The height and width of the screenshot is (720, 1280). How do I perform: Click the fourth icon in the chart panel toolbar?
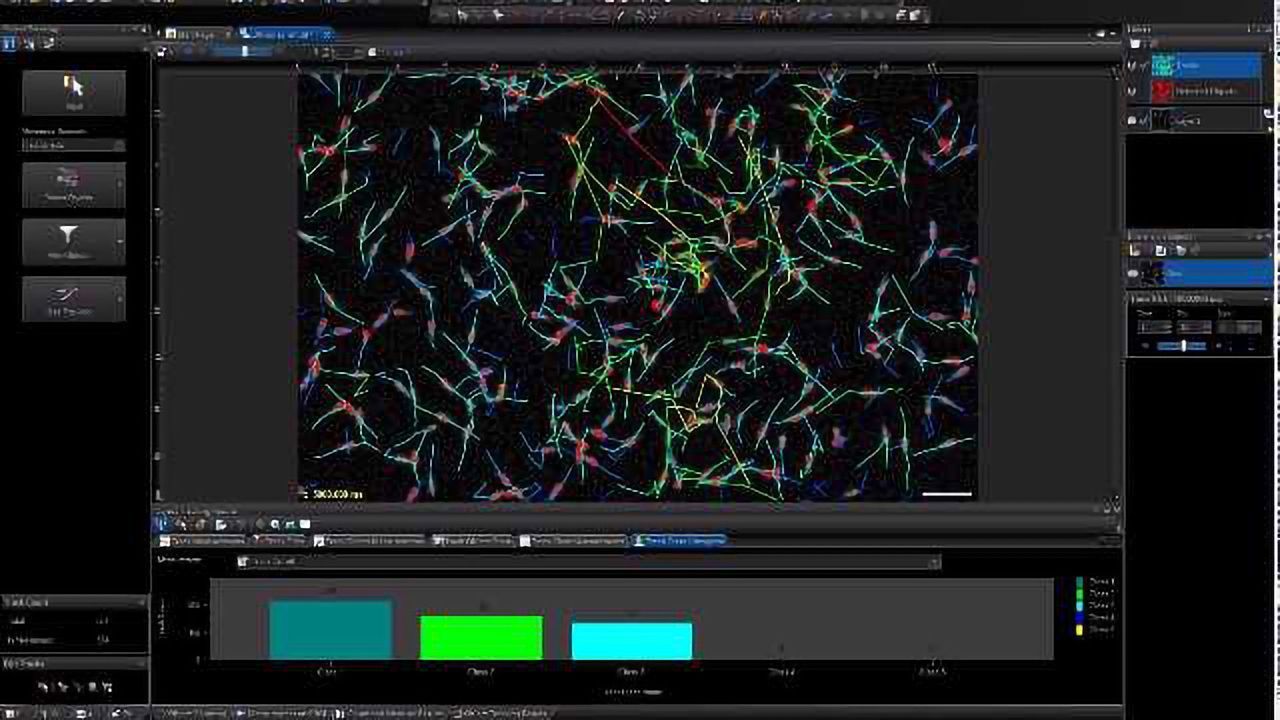(221, 523)
